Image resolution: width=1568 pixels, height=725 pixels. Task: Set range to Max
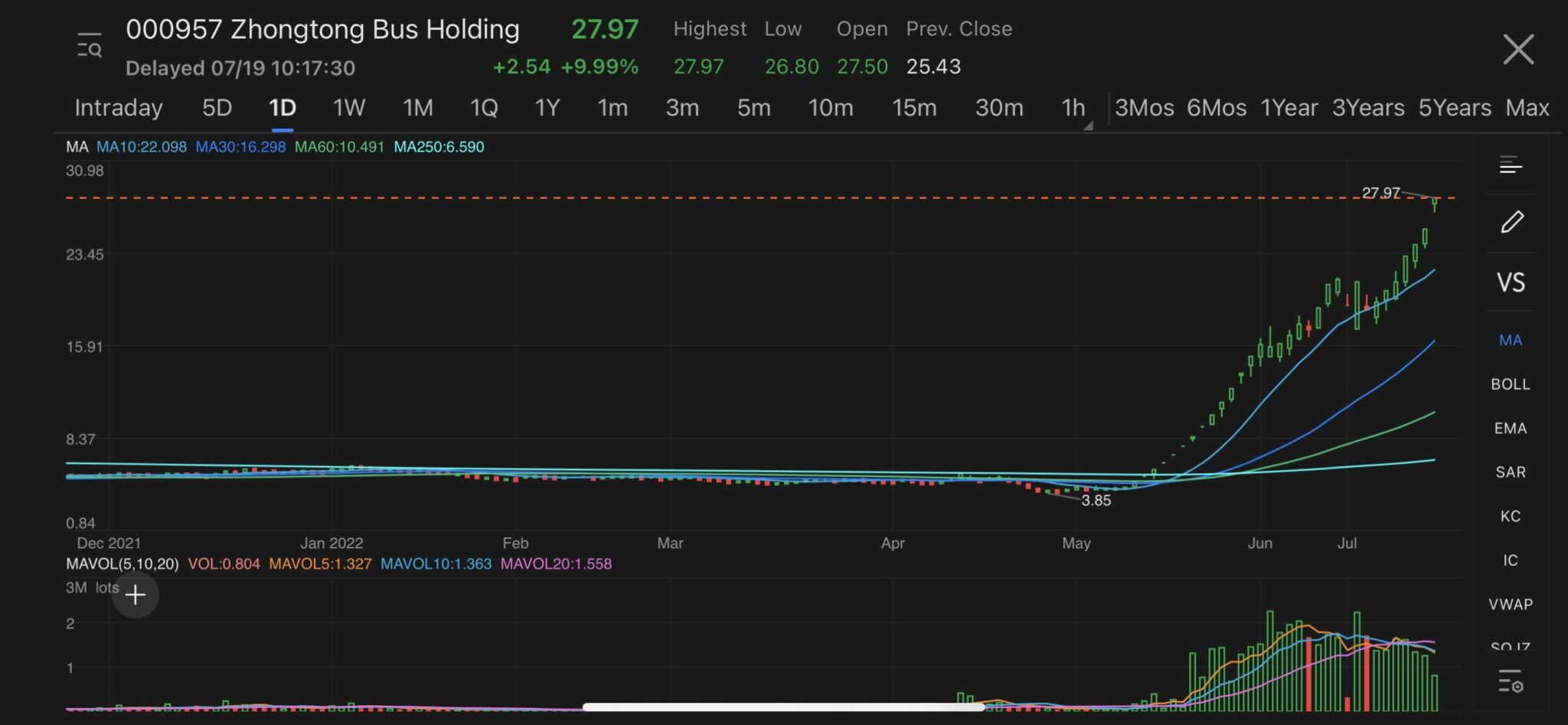[1527, 108]
